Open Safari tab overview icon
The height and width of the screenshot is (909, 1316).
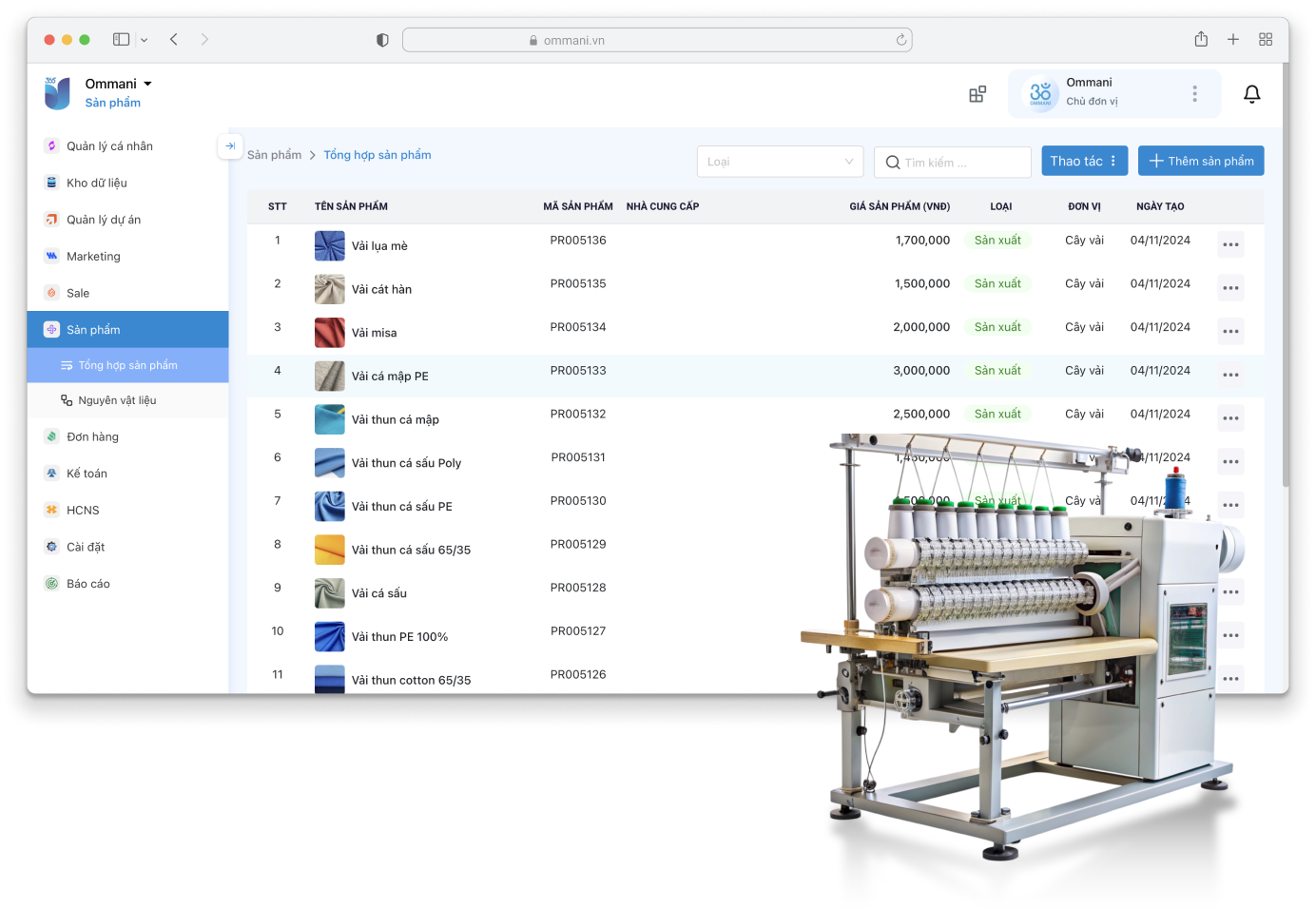[x=1265, y=40]
